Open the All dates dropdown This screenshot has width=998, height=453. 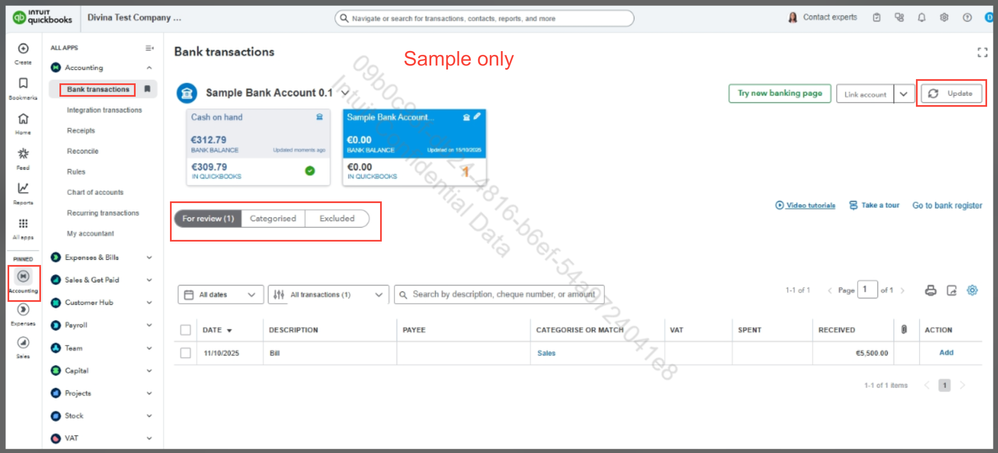click(220, 295)
